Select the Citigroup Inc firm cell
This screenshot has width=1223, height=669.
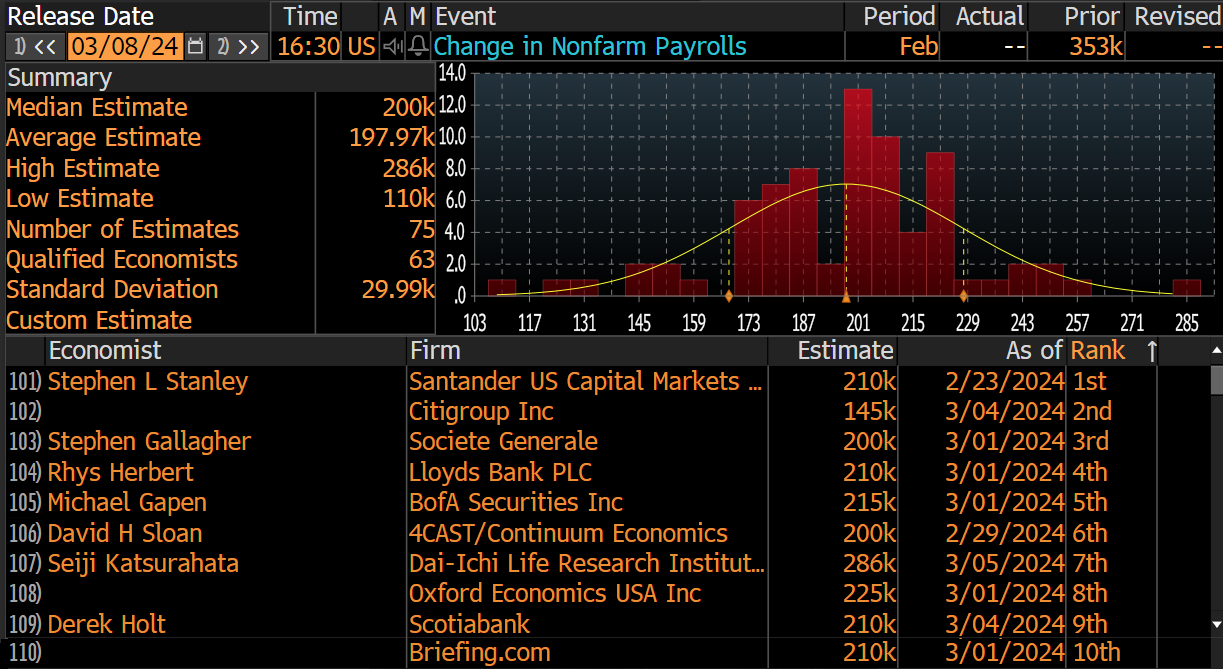(481, 412)
